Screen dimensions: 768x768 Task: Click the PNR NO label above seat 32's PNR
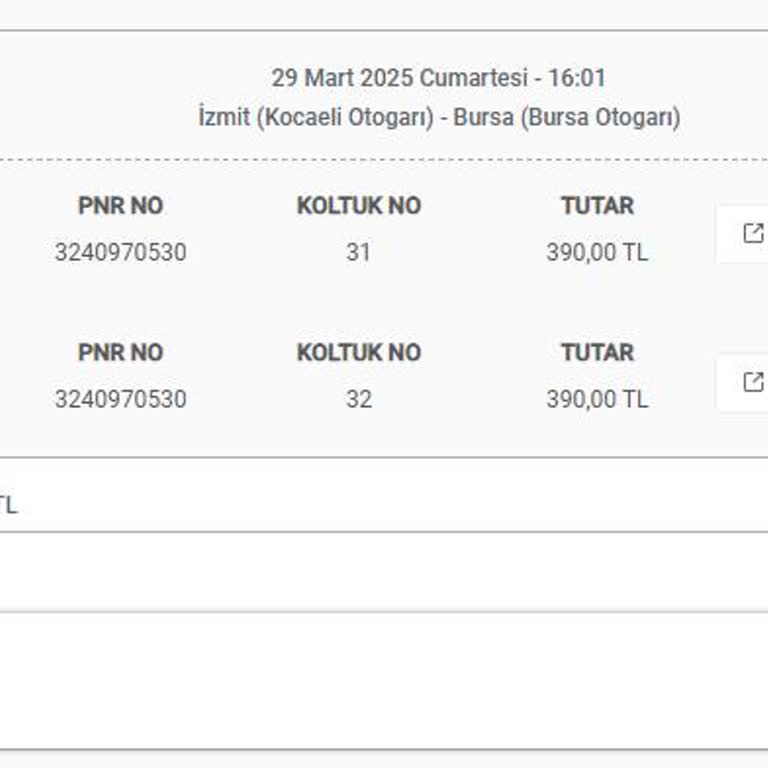[120, 353]
